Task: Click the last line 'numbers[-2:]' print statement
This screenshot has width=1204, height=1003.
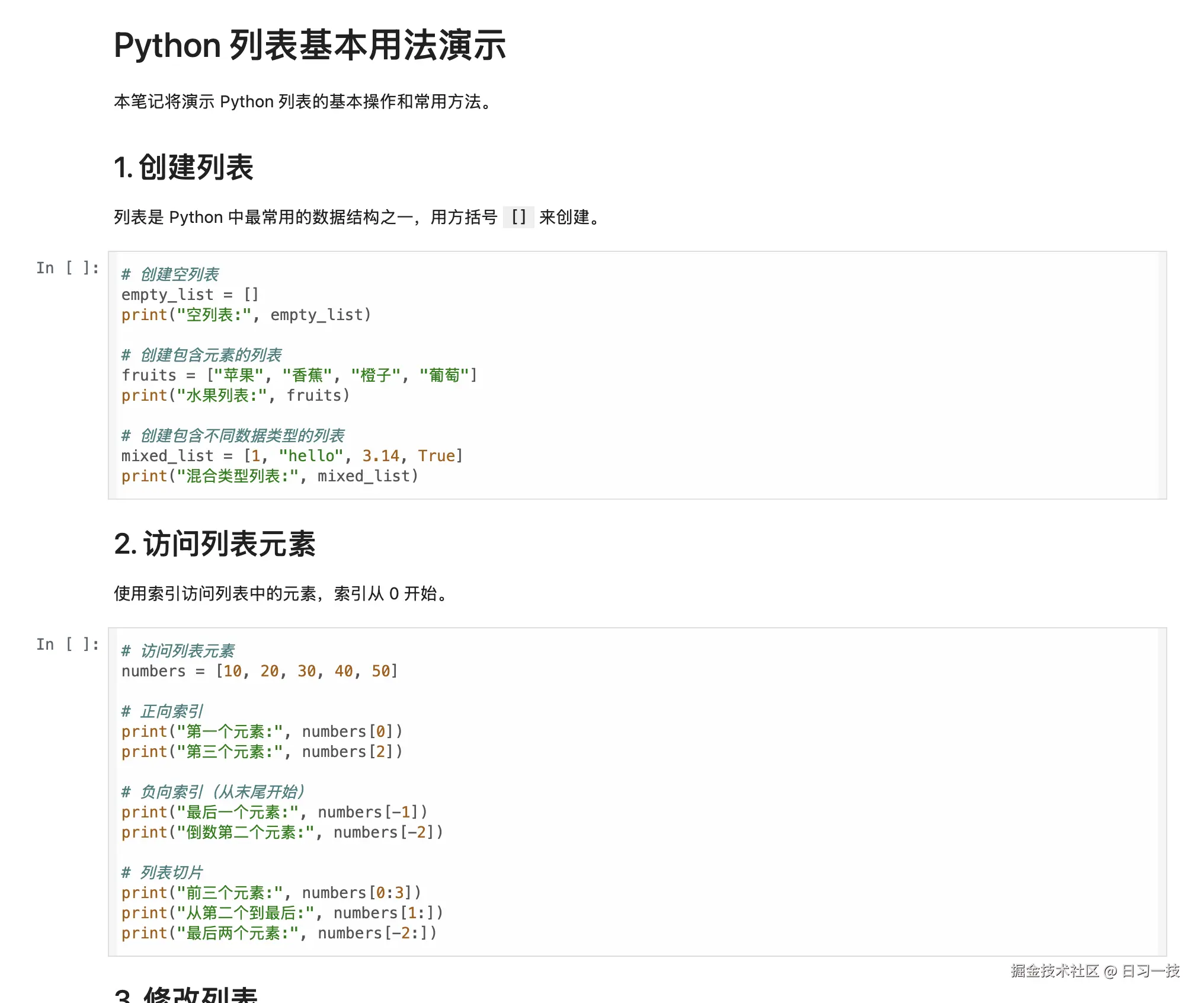Action: [278, 933]
